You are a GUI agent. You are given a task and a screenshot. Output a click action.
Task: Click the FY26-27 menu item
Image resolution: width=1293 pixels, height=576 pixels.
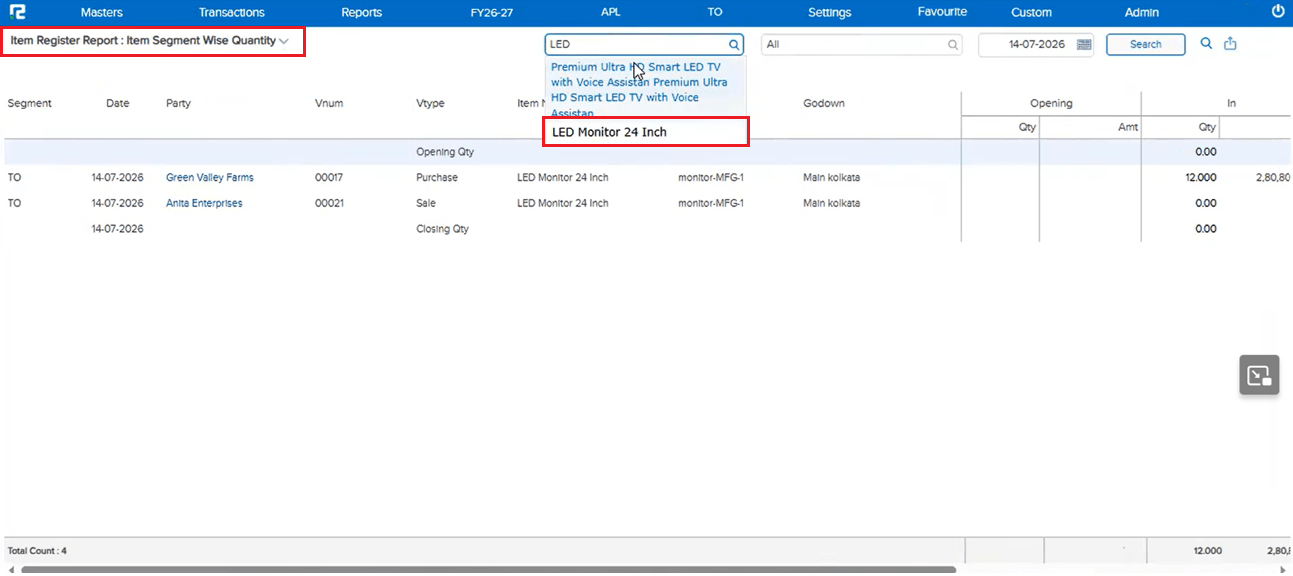pyautogui.click(x=491, y=13)
